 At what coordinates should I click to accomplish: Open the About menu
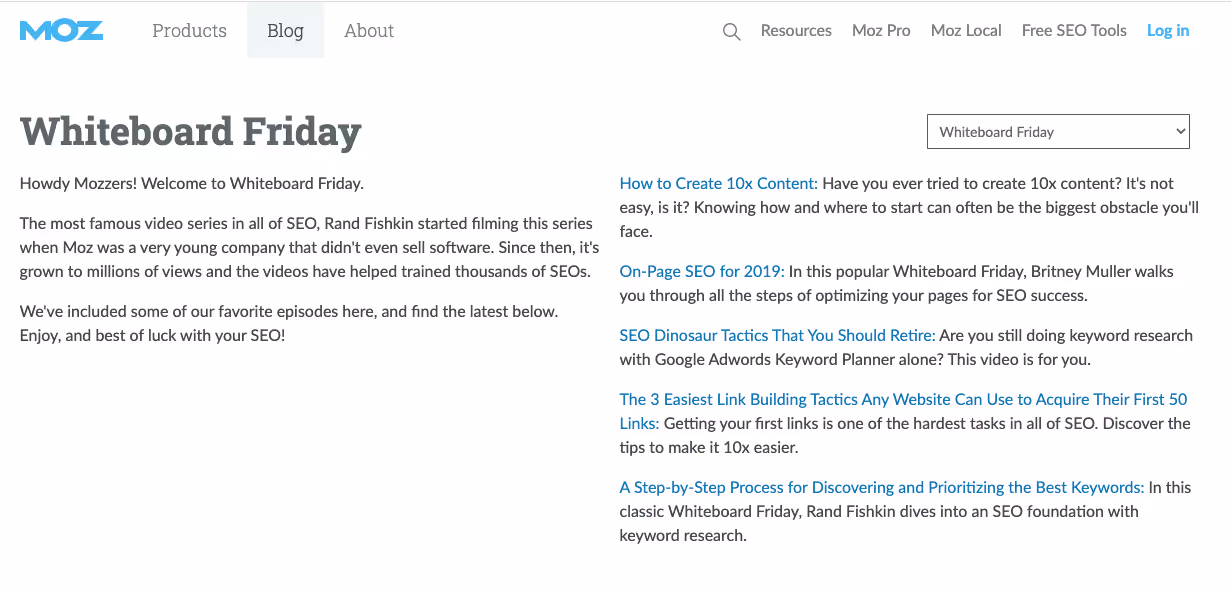pos(369,31)
